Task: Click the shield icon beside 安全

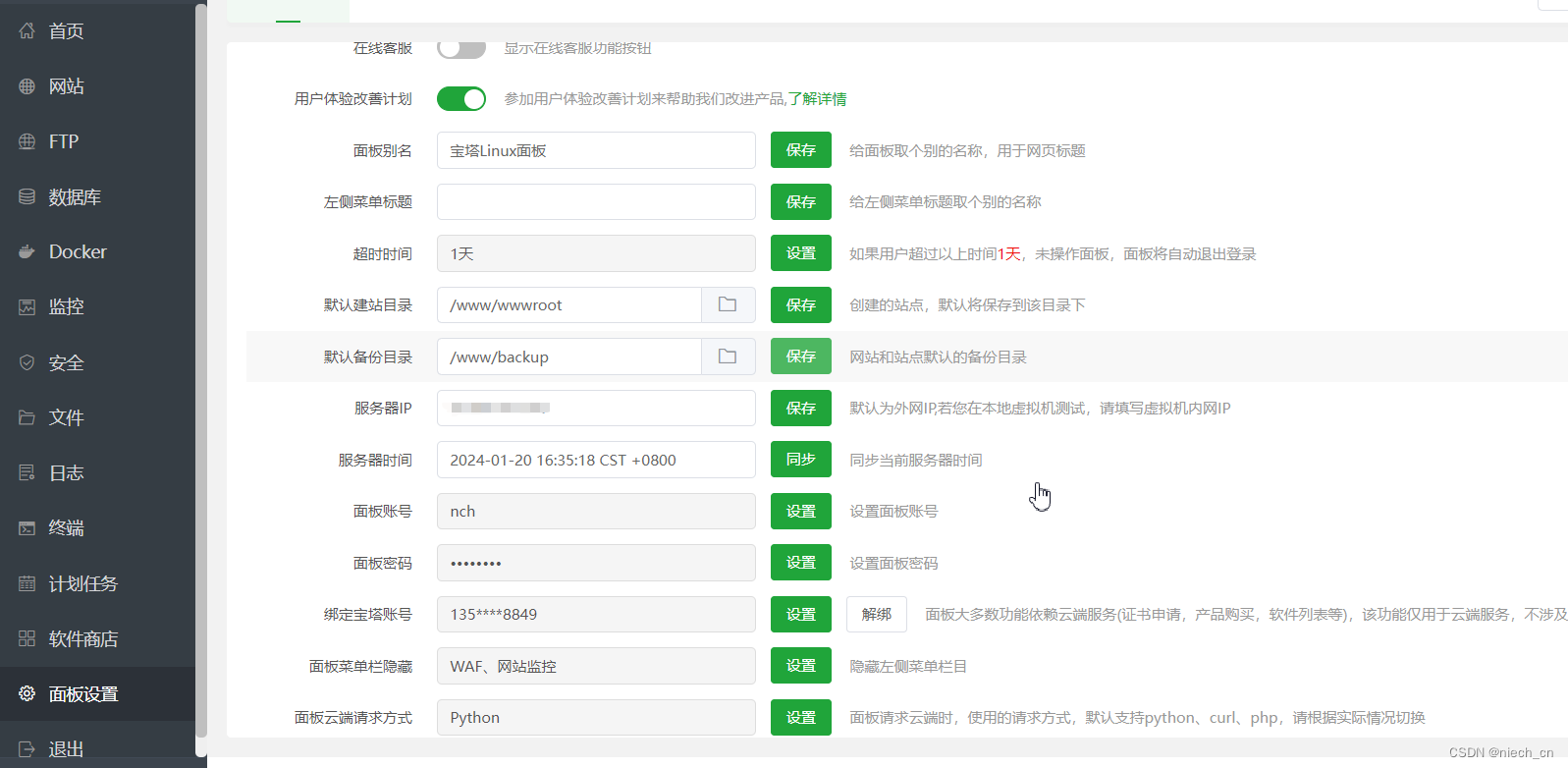Action: pyautogui.click(x=27, y=362)
